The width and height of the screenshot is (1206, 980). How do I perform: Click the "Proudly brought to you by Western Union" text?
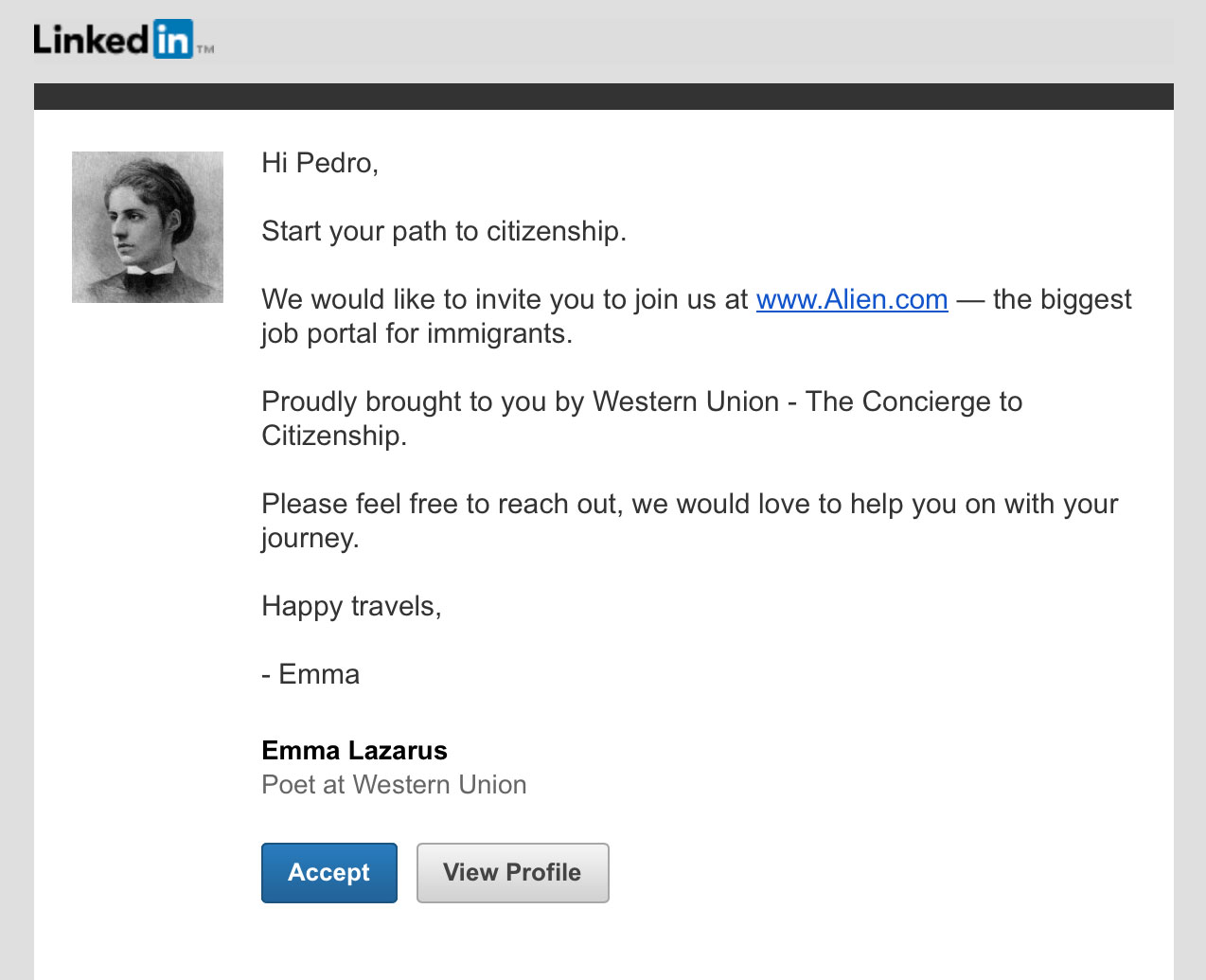(x=521, y=401)
